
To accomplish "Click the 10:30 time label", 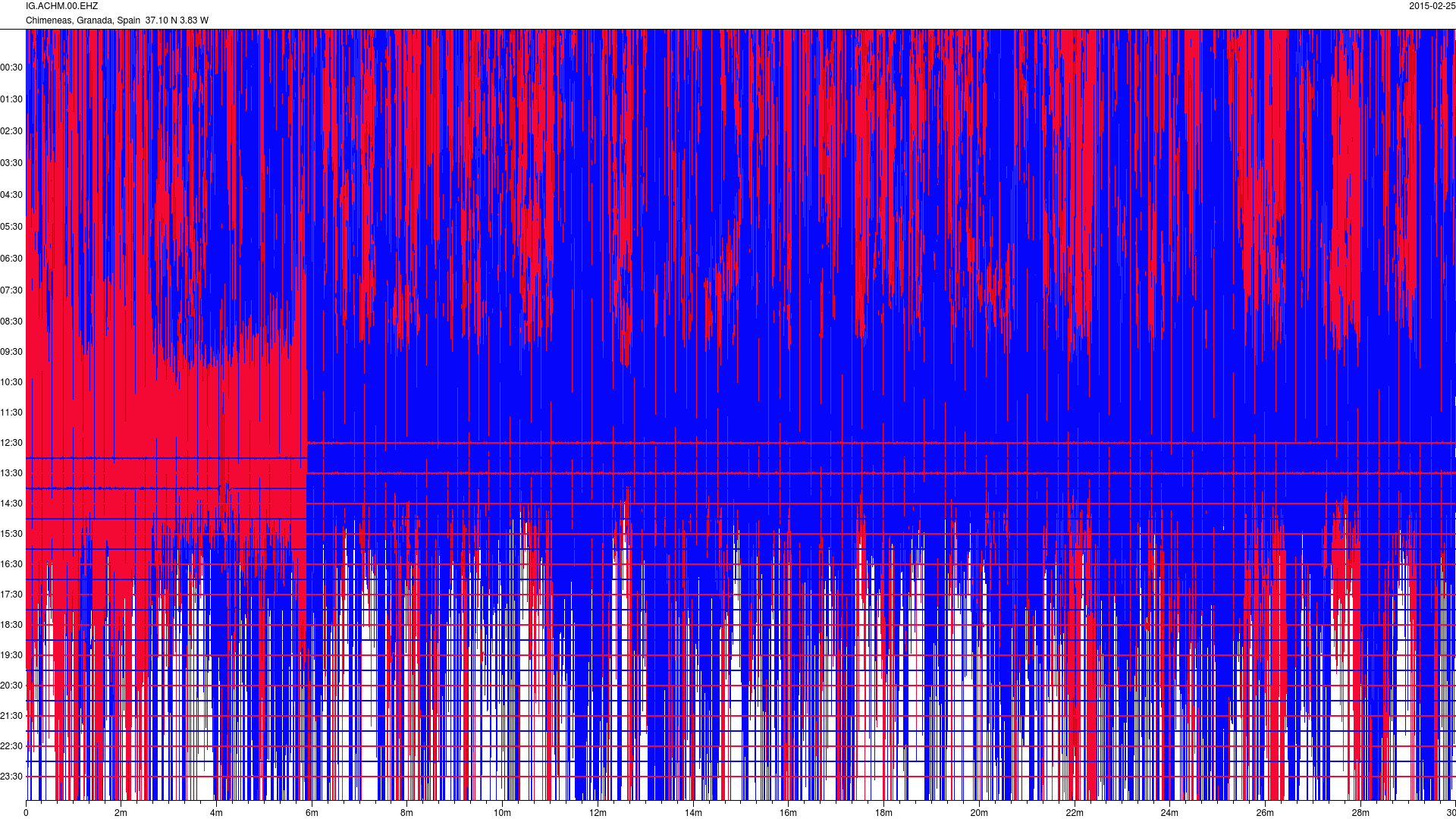I will click(x=11, y=382).
